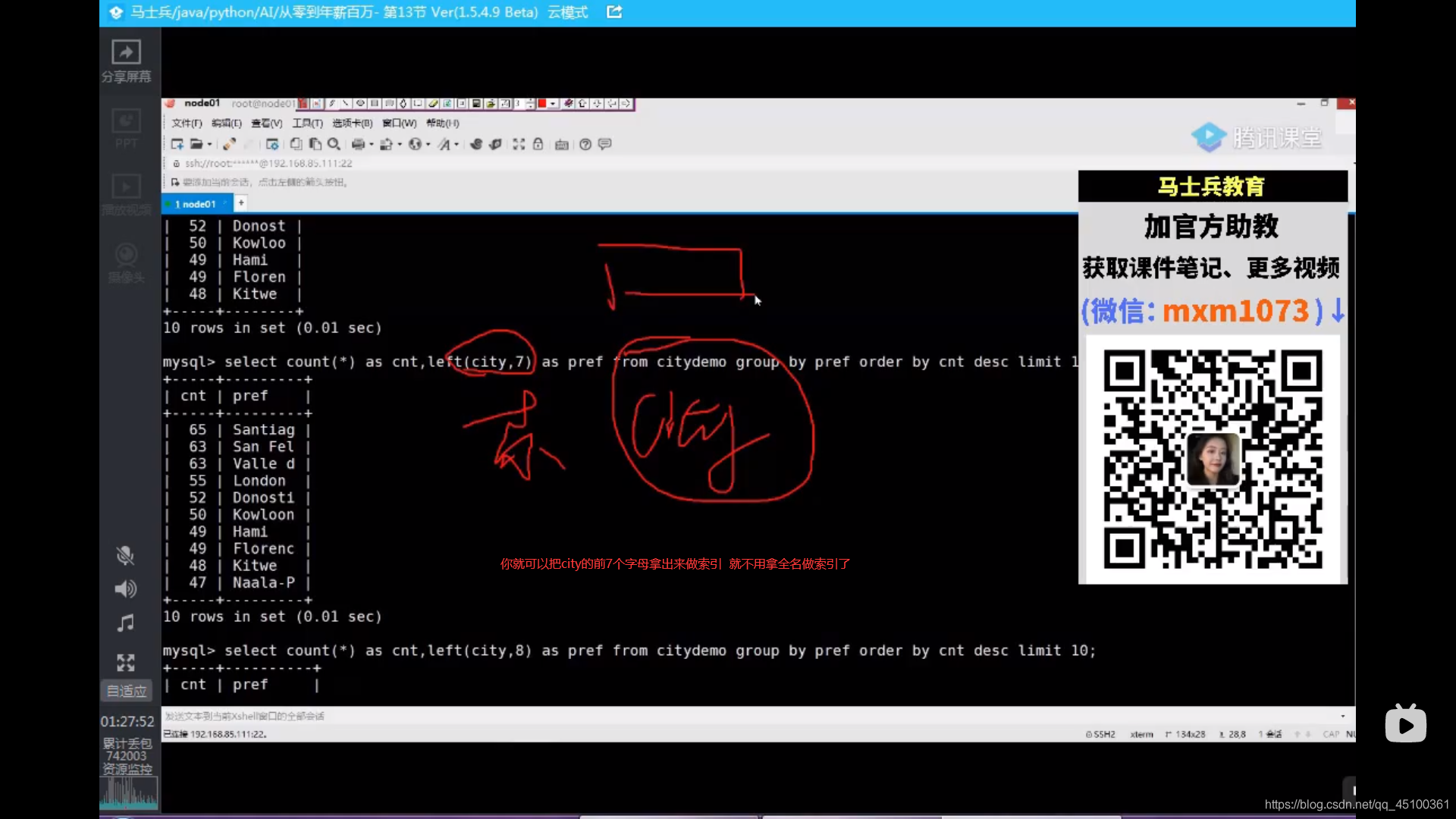1456x819 pixels.
Task: Click the 自适应 fit button
Action: [127, 691]
